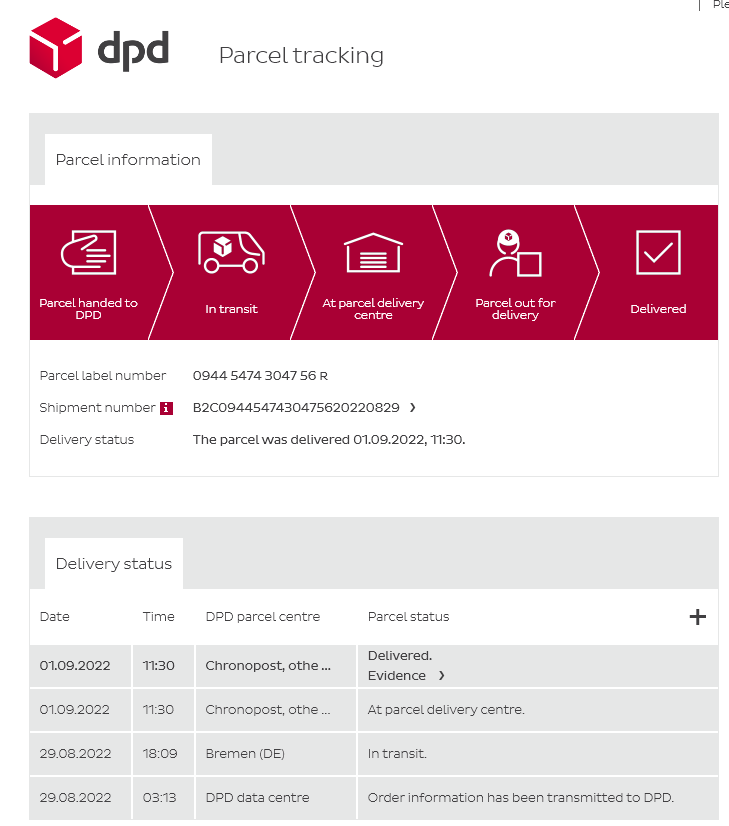Click the Parcel handed to DPD icon
The height and width of the screenshot is (826, 729).
(x=89, y=253)
